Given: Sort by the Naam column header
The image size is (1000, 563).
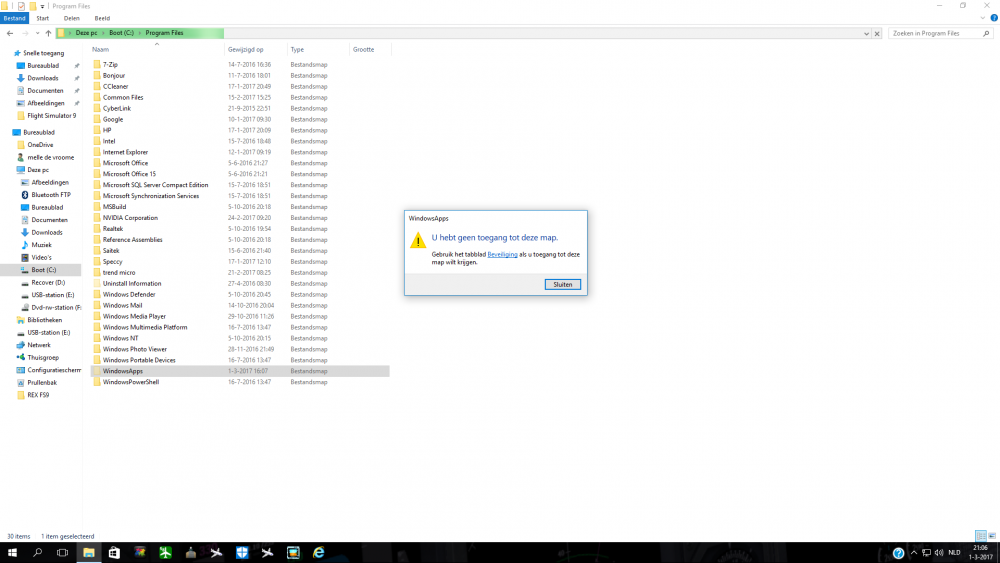Looking at the screenshot, I should 101,49.
